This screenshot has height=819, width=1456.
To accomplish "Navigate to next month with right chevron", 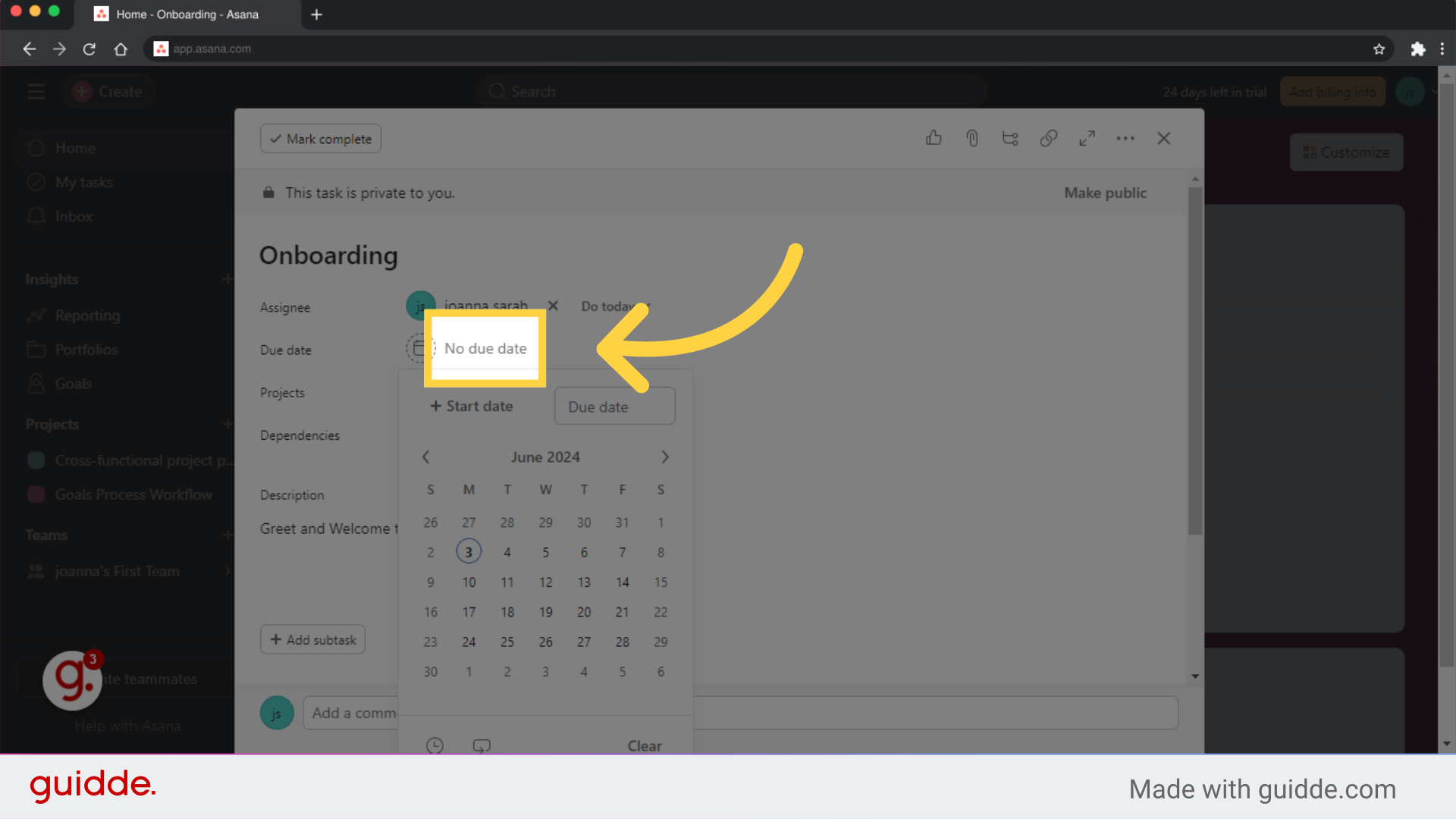I will click(665, 457).
